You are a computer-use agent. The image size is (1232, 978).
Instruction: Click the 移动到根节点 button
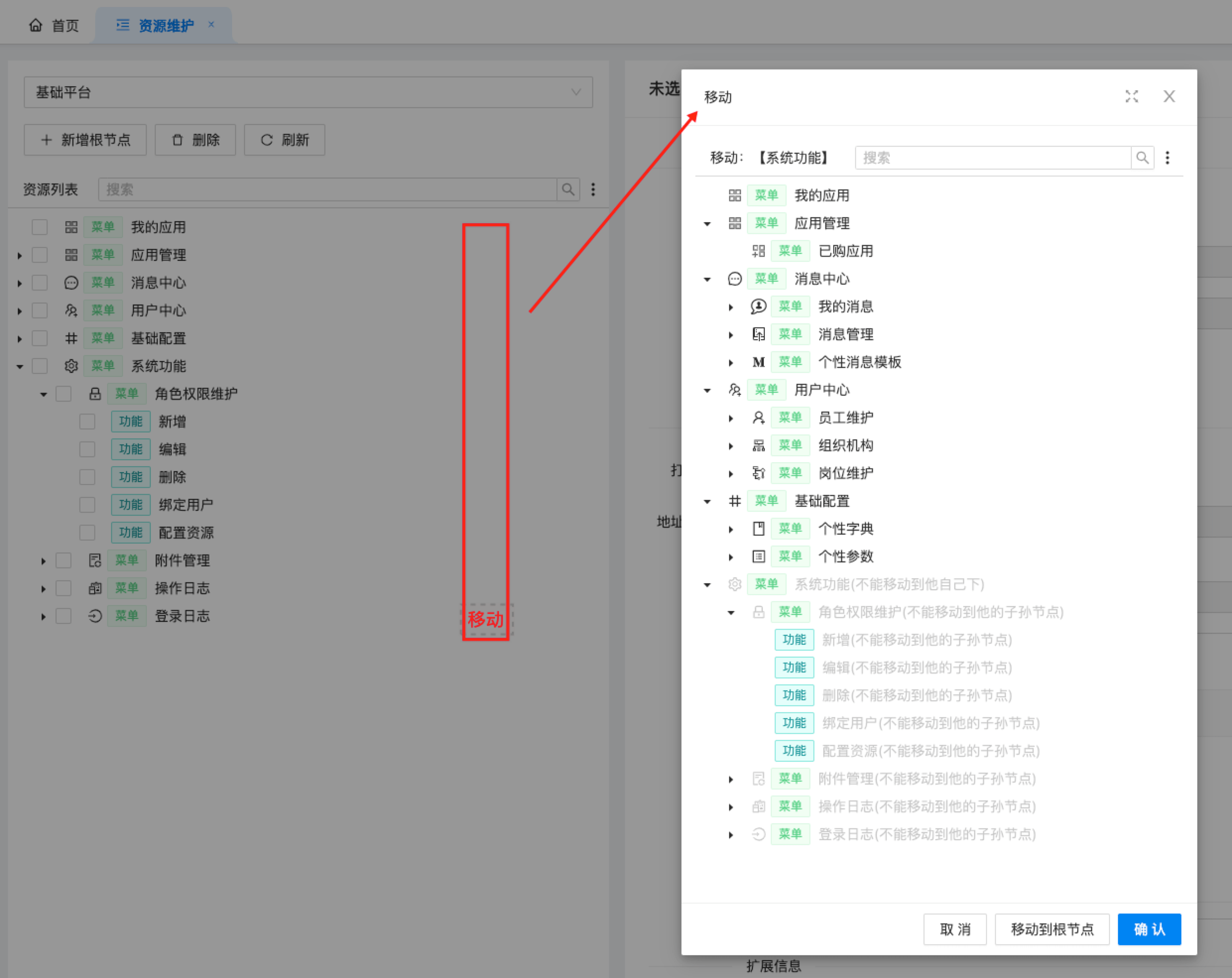point(1051,929)
